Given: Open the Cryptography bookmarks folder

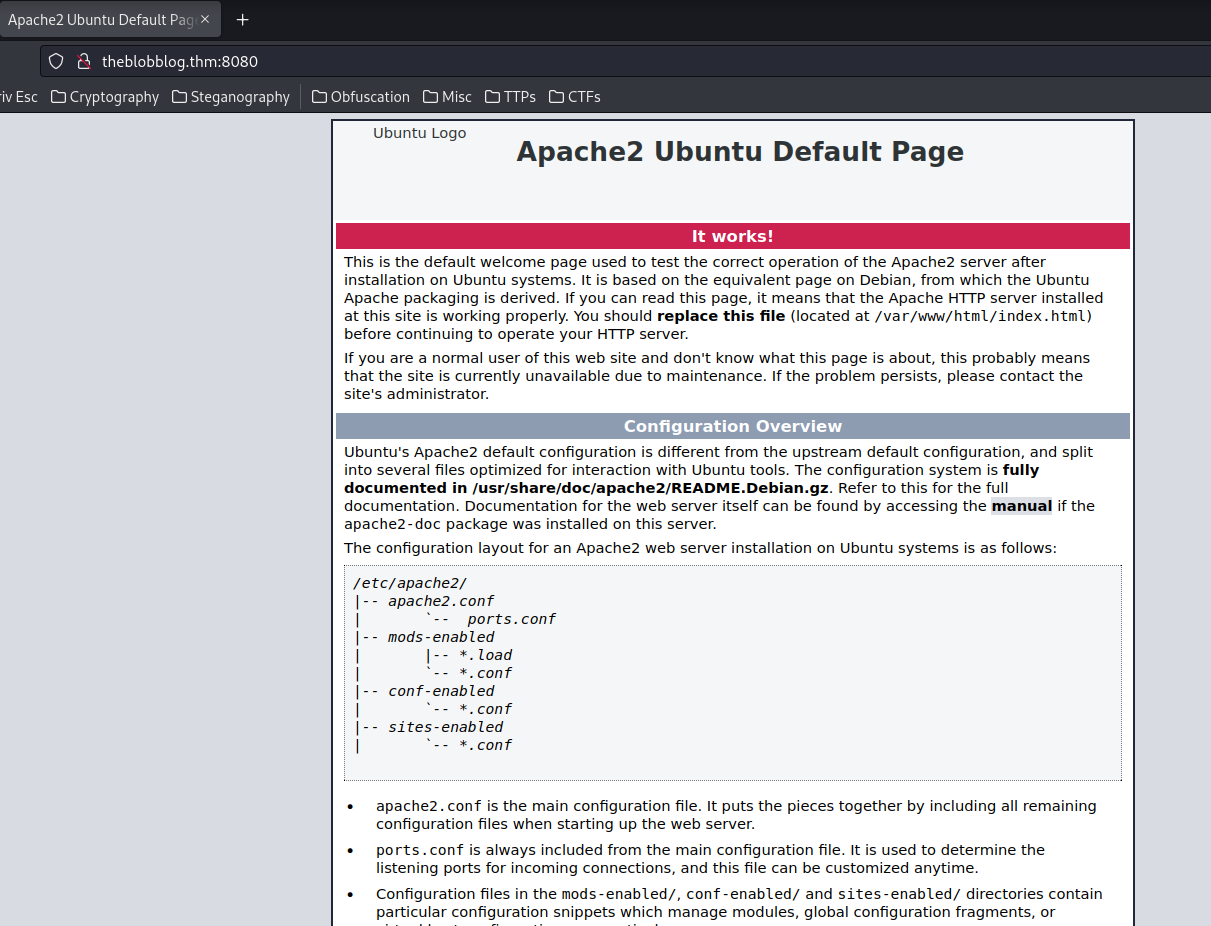Looking at the screenshot, I should (x=105, y=97).
